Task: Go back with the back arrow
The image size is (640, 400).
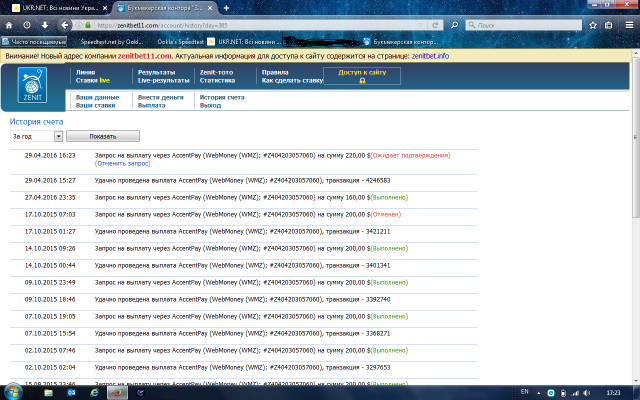Action: [x=64, y=25]
